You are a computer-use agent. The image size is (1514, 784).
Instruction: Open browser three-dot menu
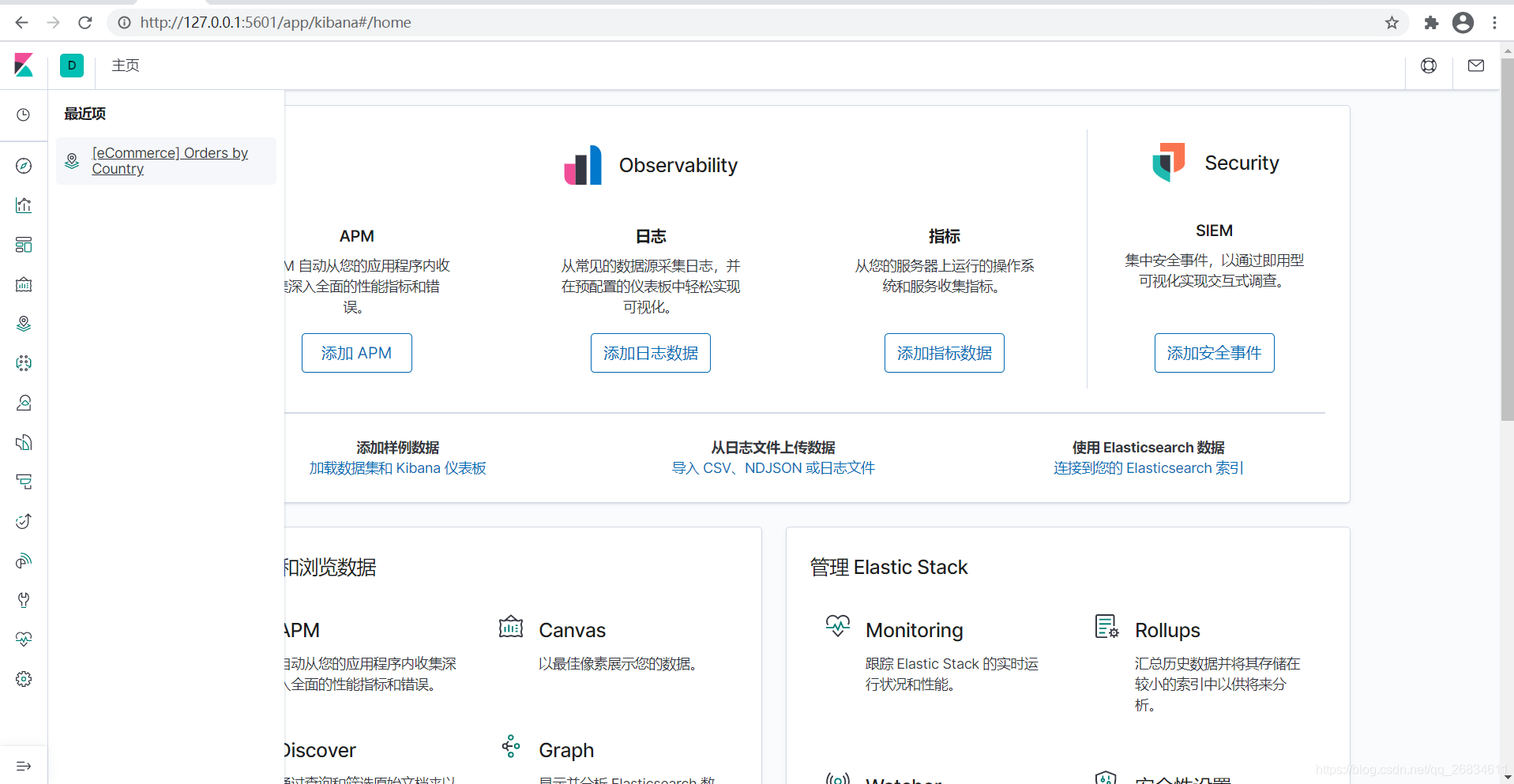tap(1494, 23)
